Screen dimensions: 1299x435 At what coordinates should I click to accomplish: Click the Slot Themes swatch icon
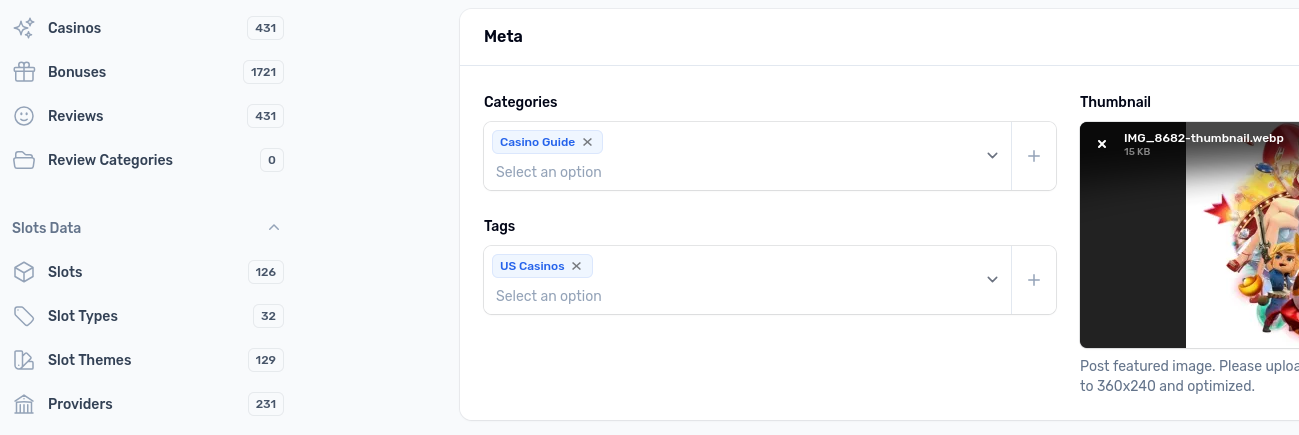click(x=24, y=360)
